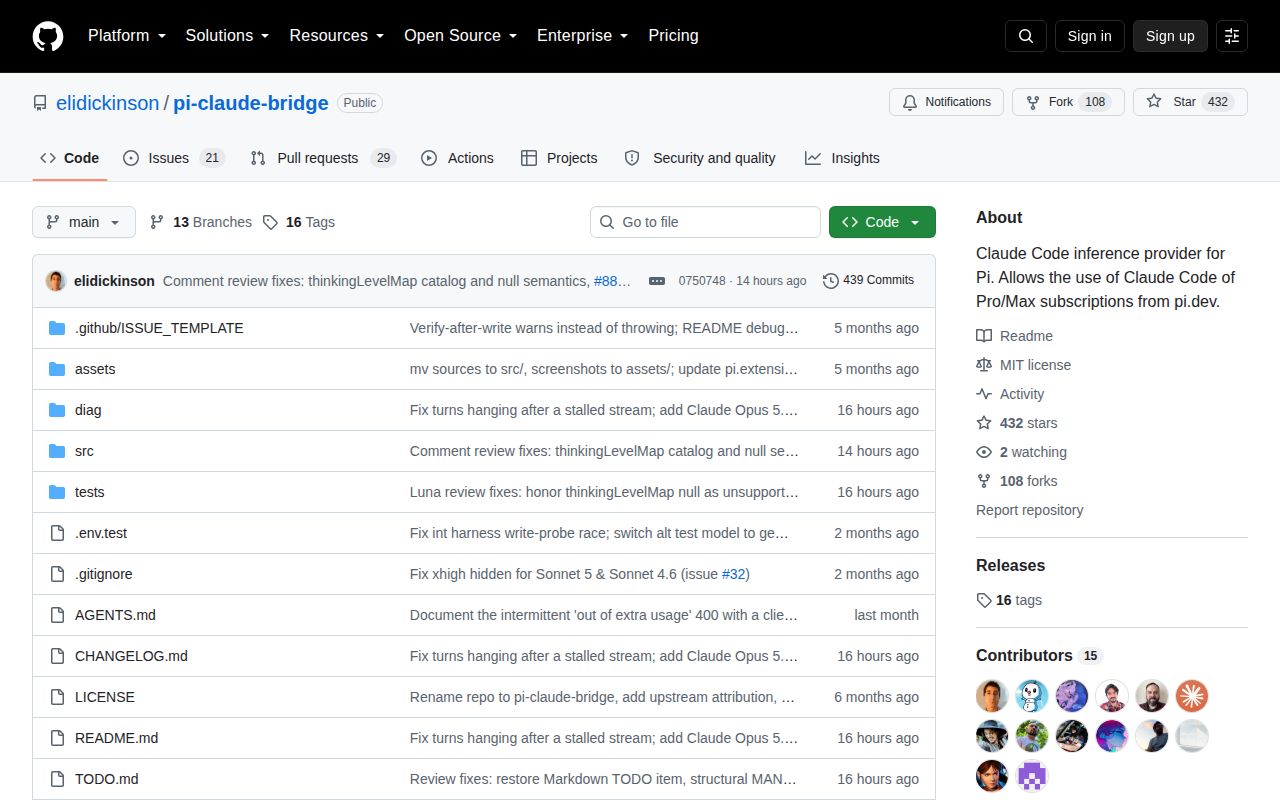
Task: Click commit hash 0750748
Action: pyautogui.click(x=702, y=281)
